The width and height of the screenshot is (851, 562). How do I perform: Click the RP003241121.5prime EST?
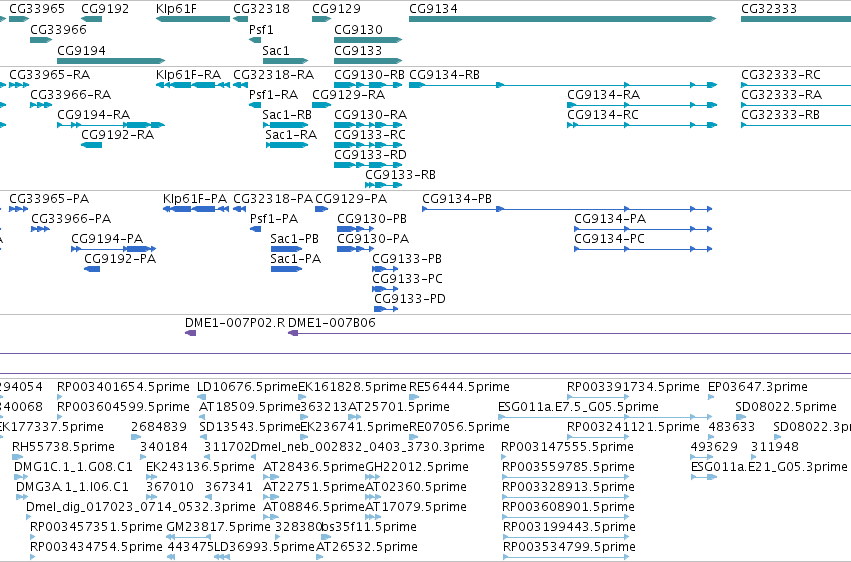[x=598, y=437]
